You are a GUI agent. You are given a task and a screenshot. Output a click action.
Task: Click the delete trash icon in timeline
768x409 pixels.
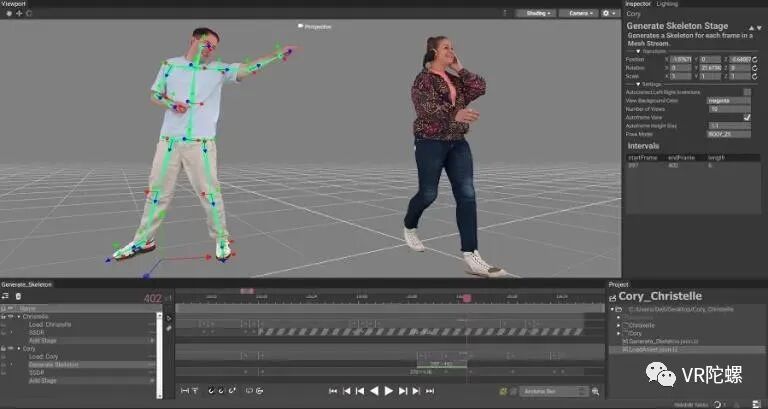coord(18,296)
